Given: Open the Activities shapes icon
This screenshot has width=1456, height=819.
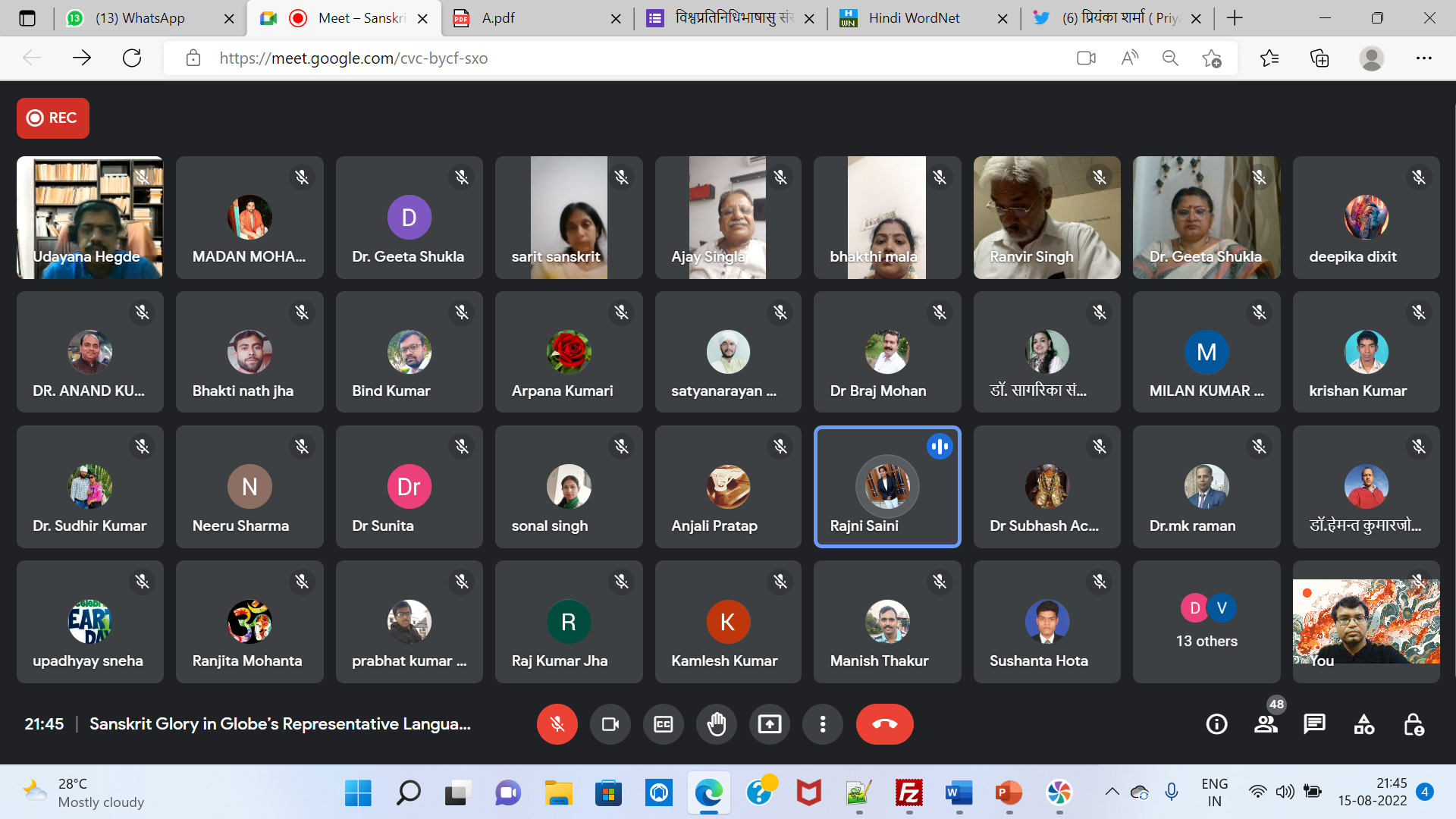Looking at the screenshot, I should [1363, 724].
